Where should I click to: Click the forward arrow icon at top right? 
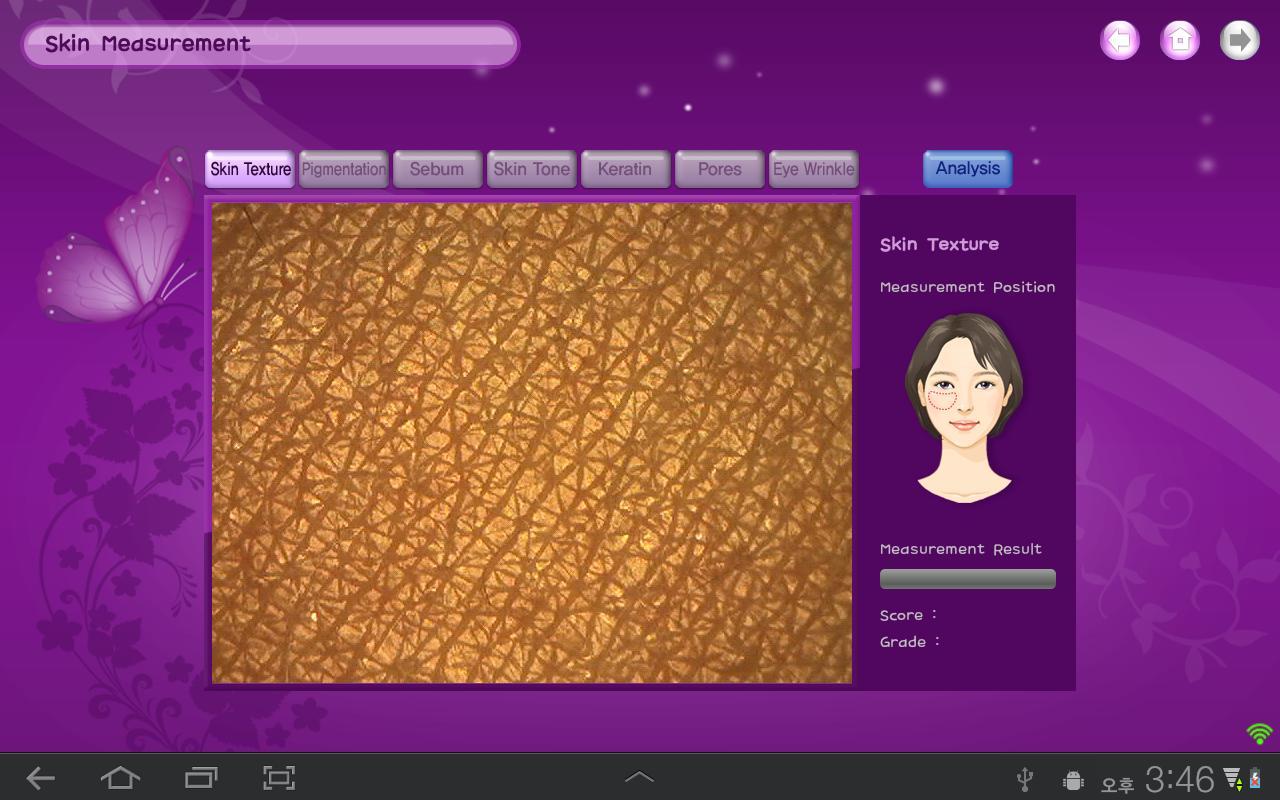coord(1240,41)
